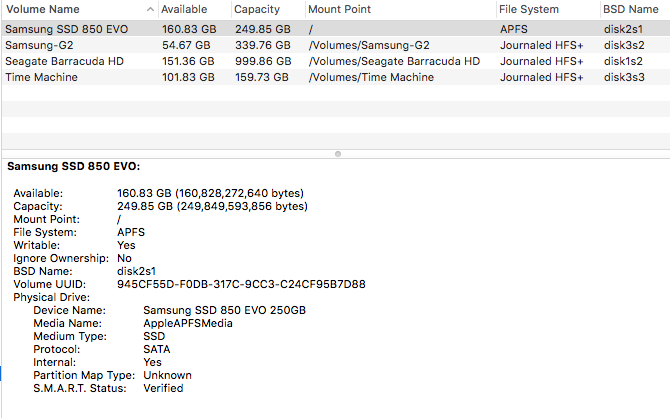Select the Samsung SSD 850 EVO volume row
Viewport: 670px width, 418px height.
(x=336, y=29)
